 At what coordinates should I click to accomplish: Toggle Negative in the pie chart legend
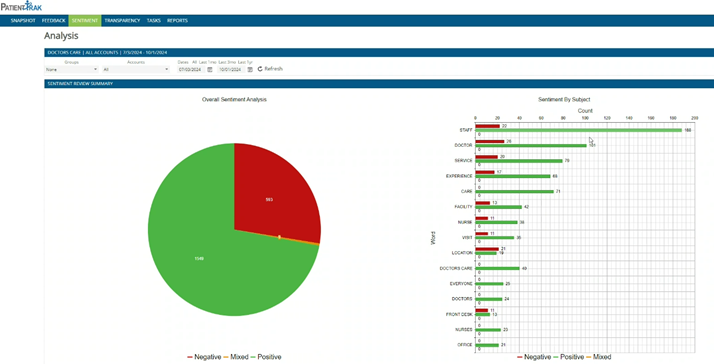[204, 357]
